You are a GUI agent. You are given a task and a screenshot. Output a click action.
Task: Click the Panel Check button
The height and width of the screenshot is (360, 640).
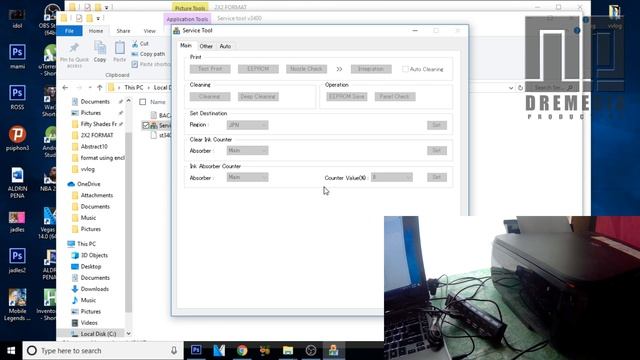coord(395,97)
